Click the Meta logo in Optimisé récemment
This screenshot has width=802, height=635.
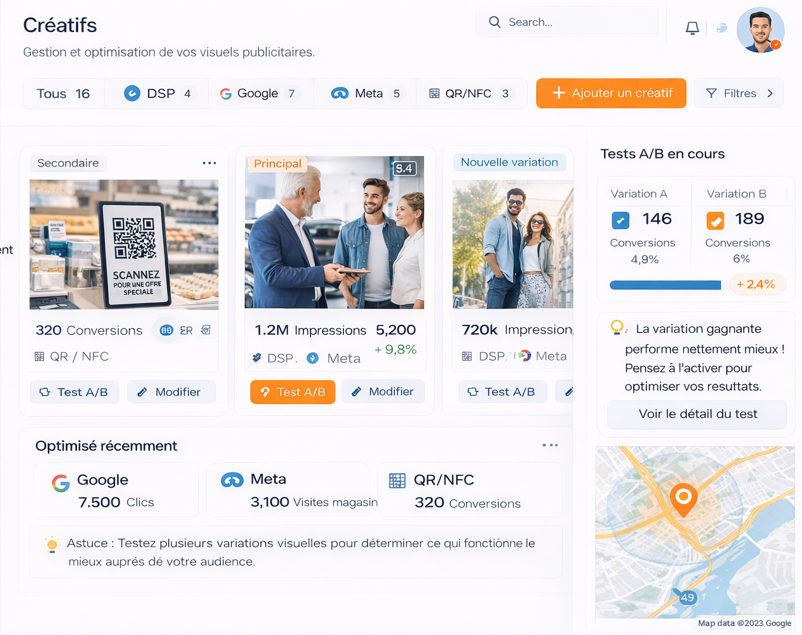pos(232,480)
